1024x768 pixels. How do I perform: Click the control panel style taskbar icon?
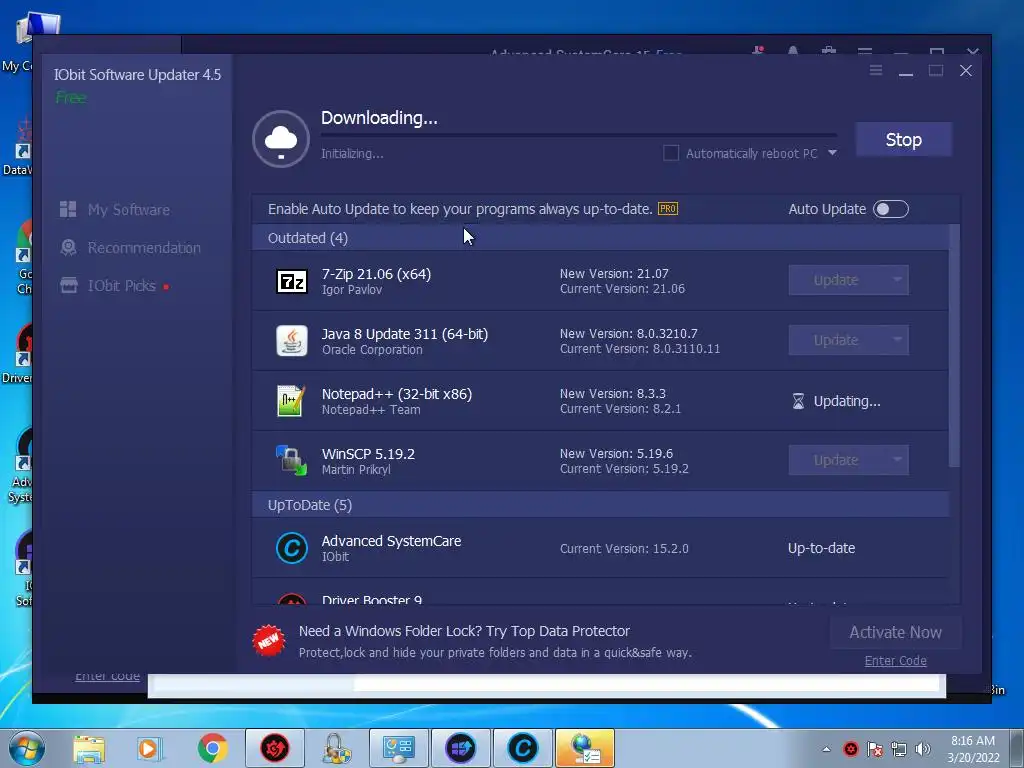point(399,748)
